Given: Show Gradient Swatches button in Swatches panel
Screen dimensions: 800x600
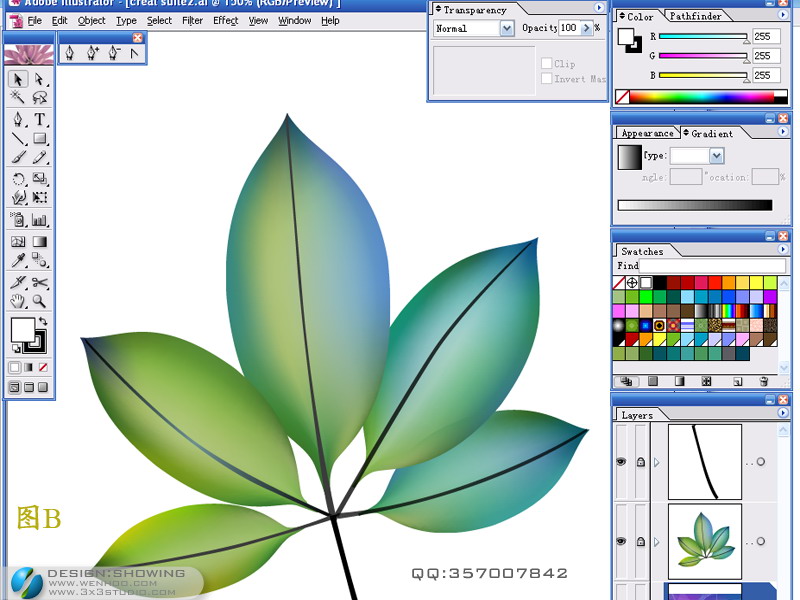Looking at the screenshot, I should (679, 381).
